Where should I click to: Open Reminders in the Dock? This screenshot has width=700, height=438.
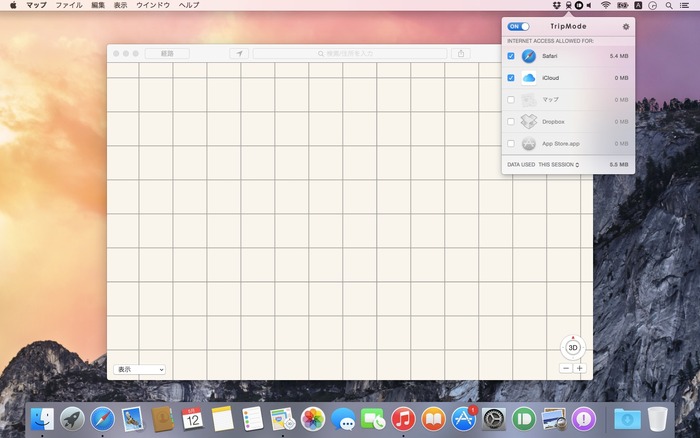pyautogui.click(x=253, y=419)
